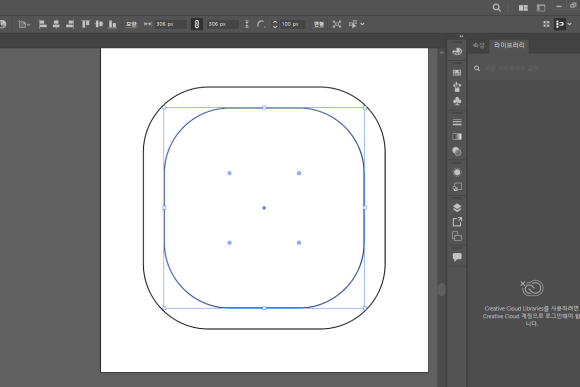580x387 pixels.
Task: Expand the panel dock double-arrow
Action: [x=461, y=36]
